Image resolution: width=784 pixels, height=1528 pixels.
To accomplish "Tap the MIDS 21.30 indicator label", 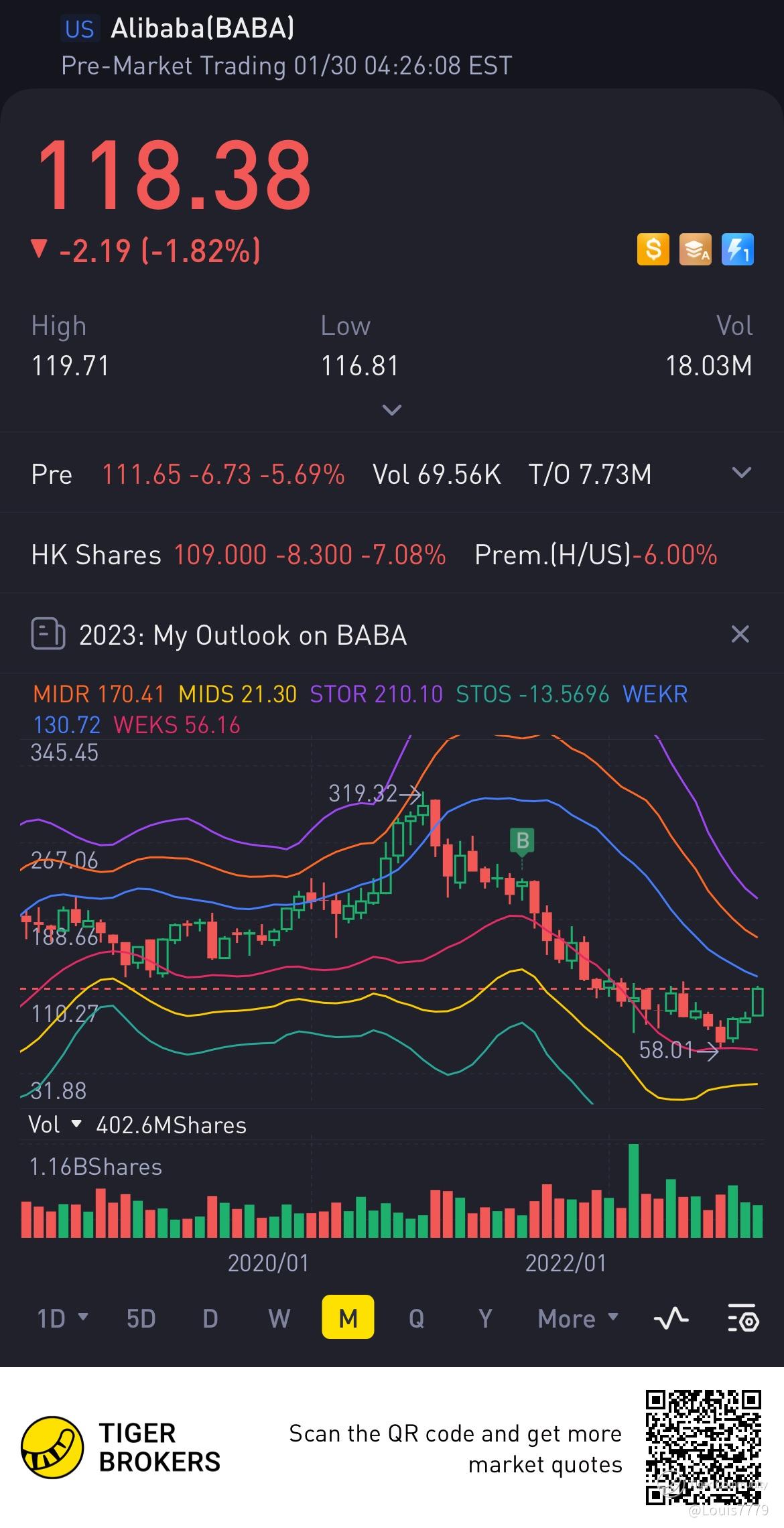I will click(x=238, y=694).
